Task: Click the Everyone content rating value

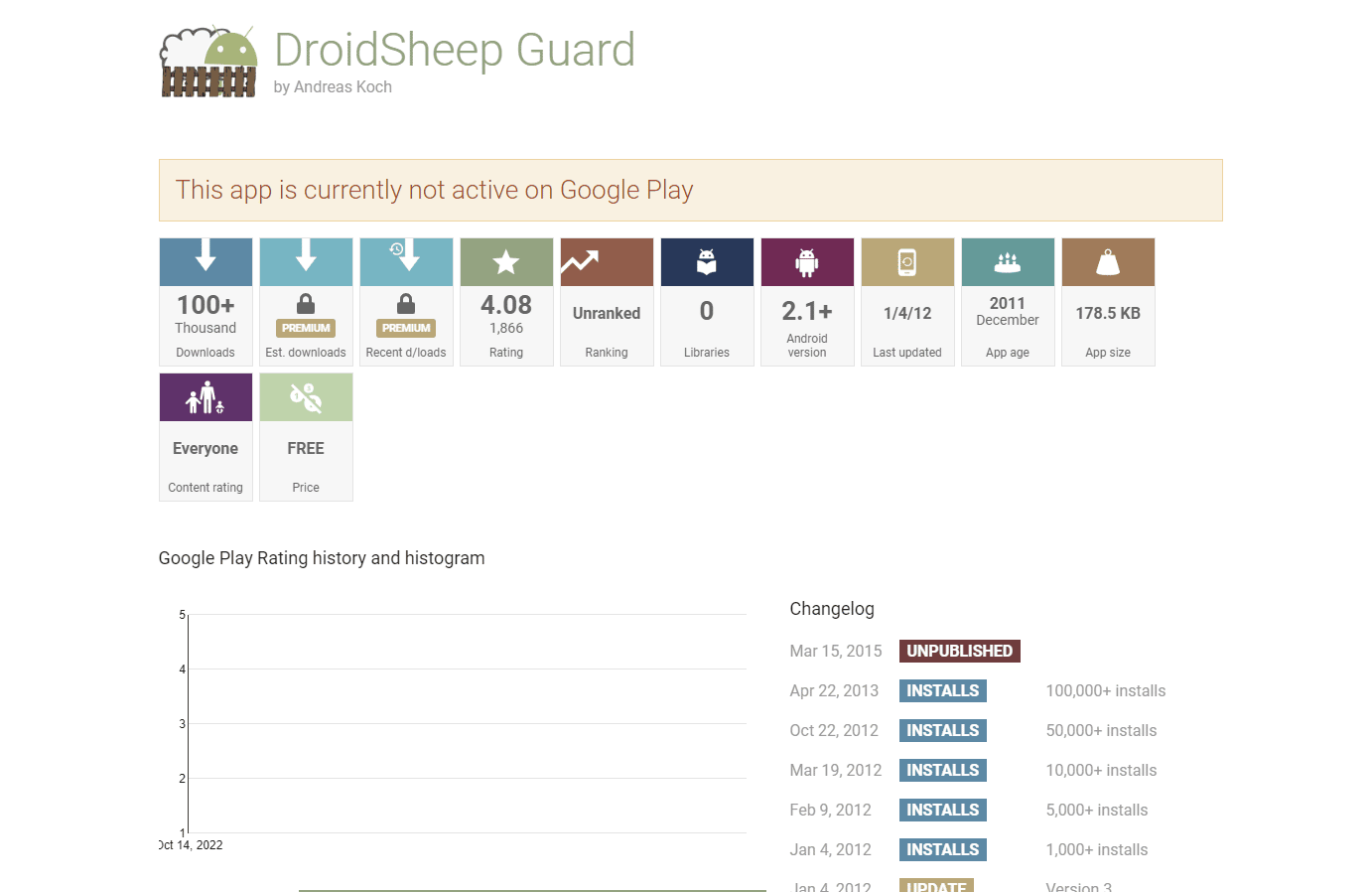Action: click(206, 448)
